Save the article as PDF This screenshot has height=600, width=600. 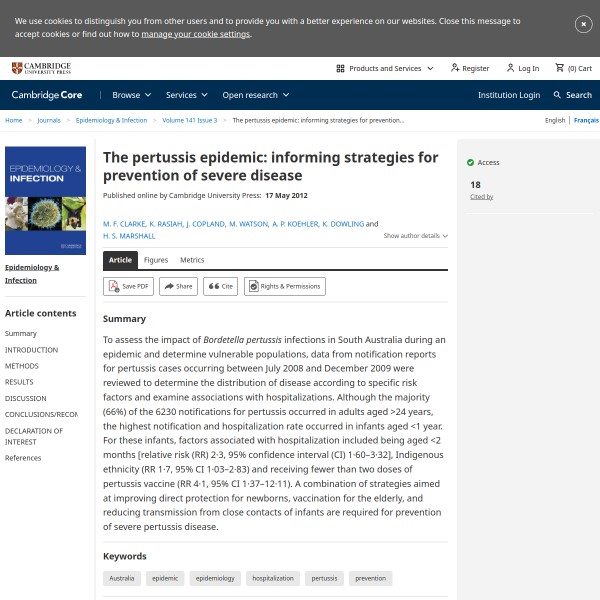click(128, 286)
